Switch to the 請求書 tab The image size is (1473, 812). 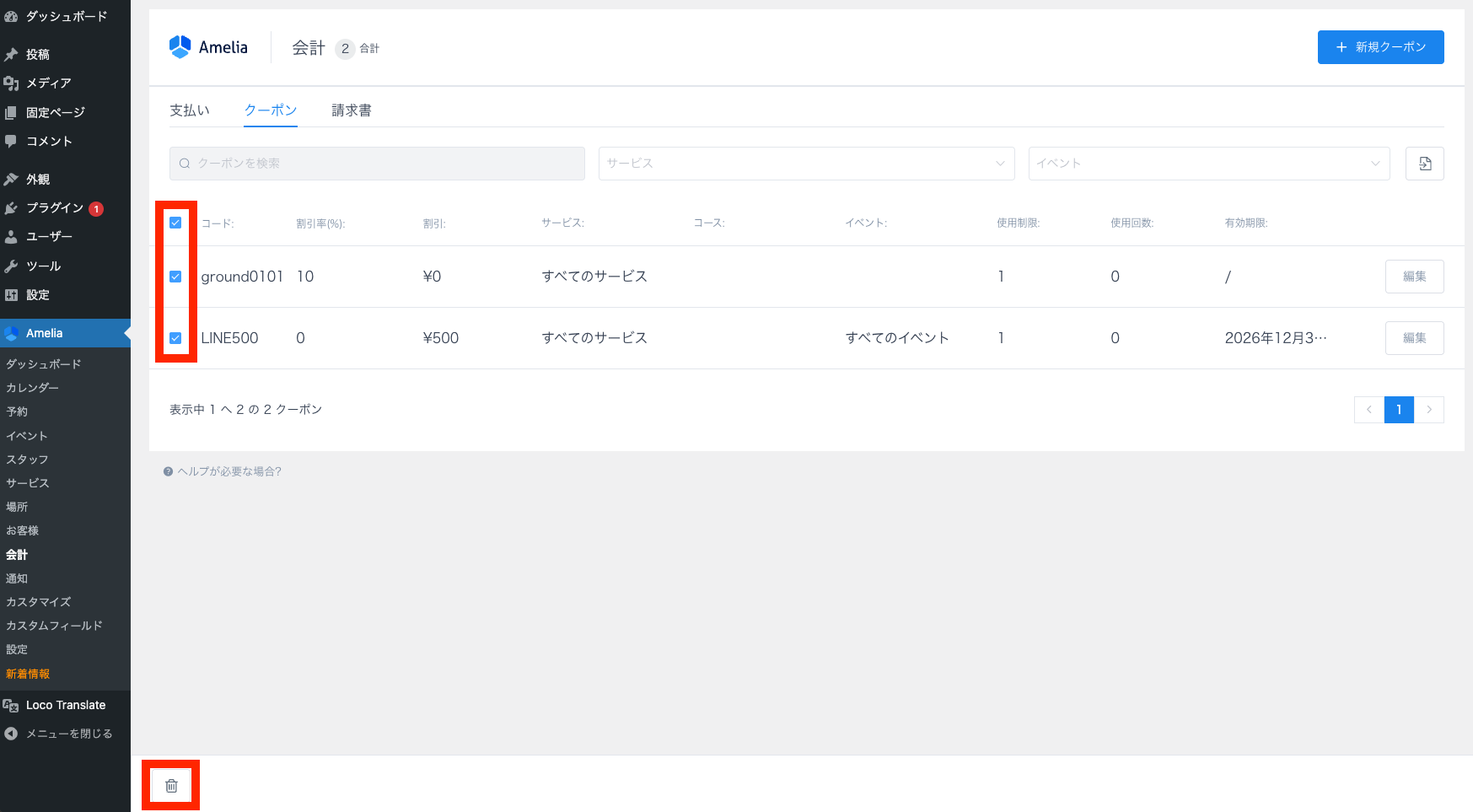pyautogui.click(x=352, y=110)
